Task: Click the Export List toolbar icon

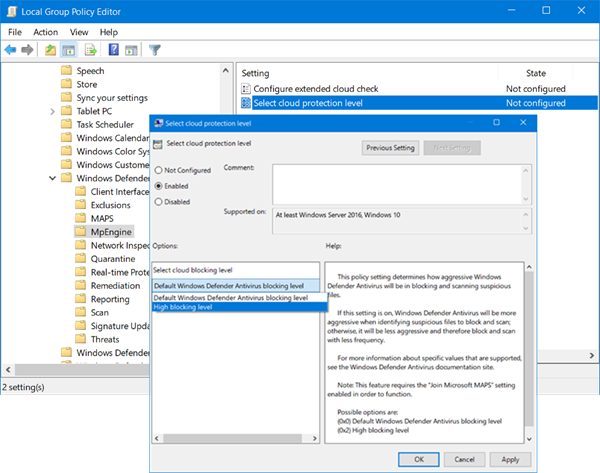Action: (91, 49)
